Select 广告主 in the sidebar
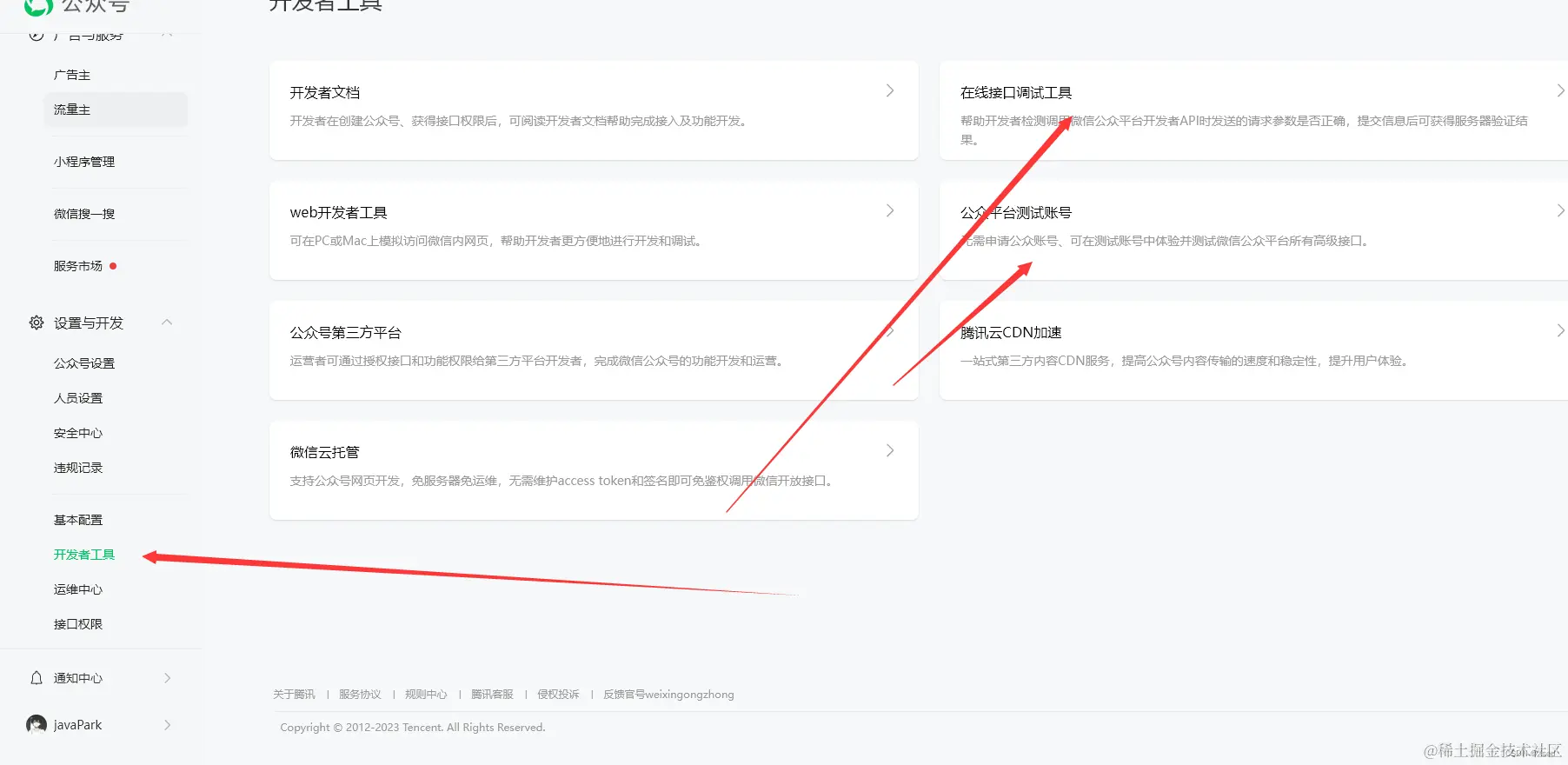Screen dimensions: 1568x765 [72, 75]
